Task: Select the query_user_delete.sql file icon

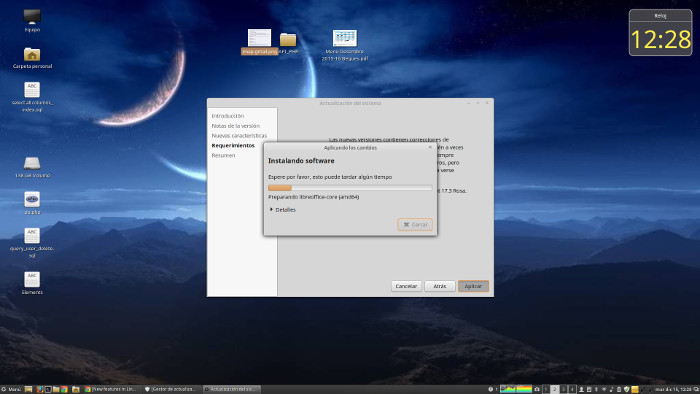Action: pos(32,242)
